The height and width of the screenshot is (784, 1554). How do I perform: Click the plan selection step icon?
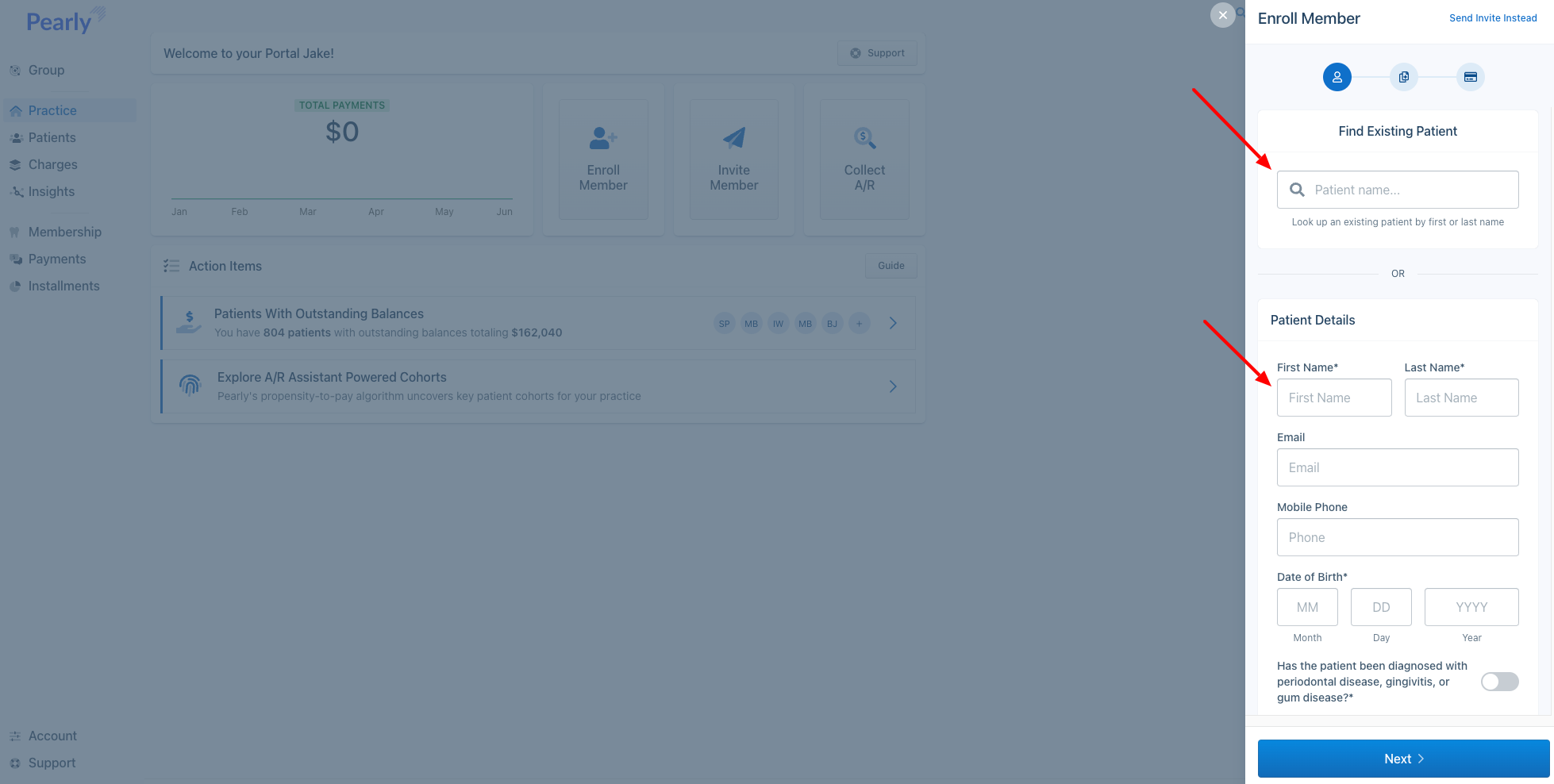pos(1403,77)
